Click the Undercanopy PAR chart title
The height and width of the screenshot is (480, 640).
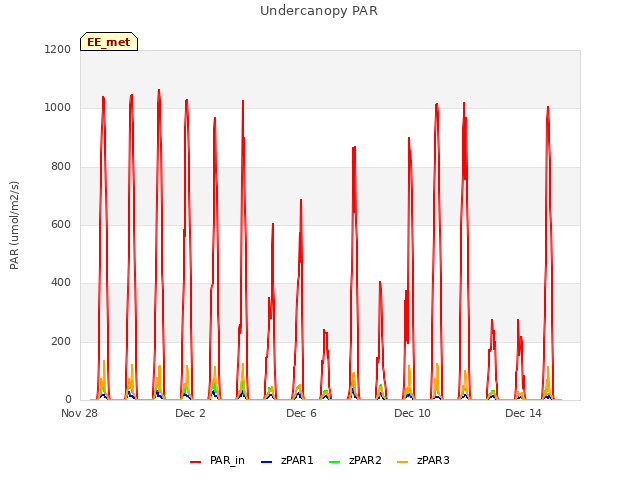click(319, 11)
